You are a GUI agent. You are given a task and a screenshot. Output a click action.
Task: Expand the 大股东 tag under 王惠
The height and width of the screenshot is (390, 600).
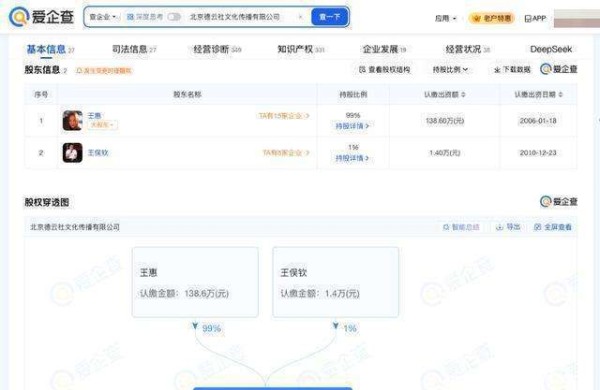click(103, 125)
